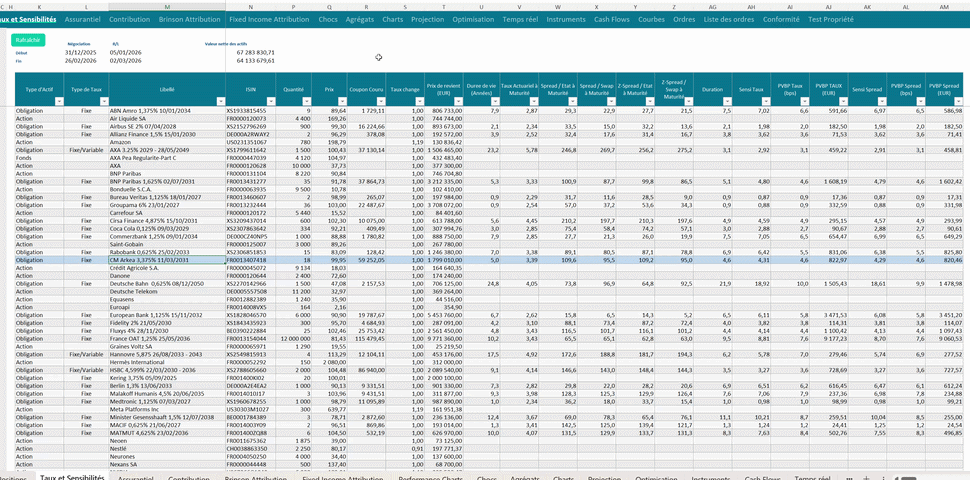Screen dimensions: 970x480
Task: Open the Z-Spread / Etat à Maturité filter
Action: [x=650, y=101]
